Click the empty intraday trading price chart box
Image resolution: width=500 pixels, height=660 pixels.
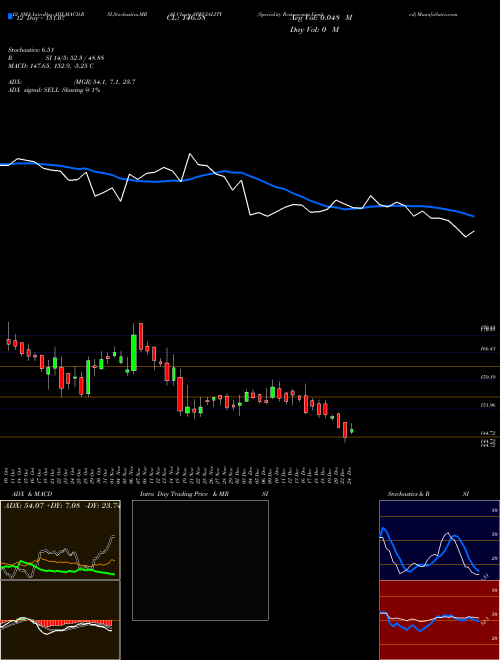(200, 560)
